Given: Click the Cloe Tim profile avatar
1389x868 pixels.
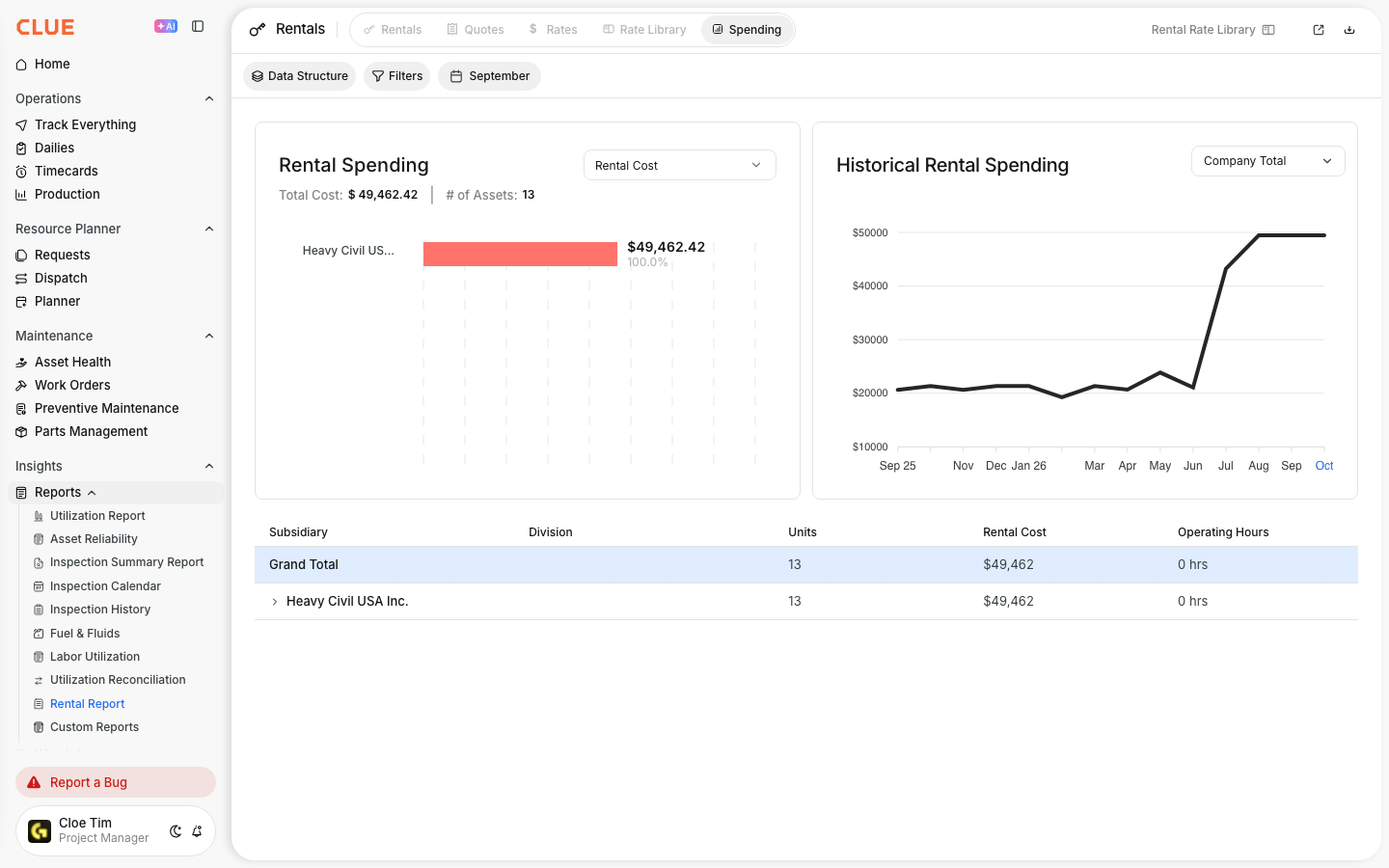Looking at the screenshot, I should point(40,830).
